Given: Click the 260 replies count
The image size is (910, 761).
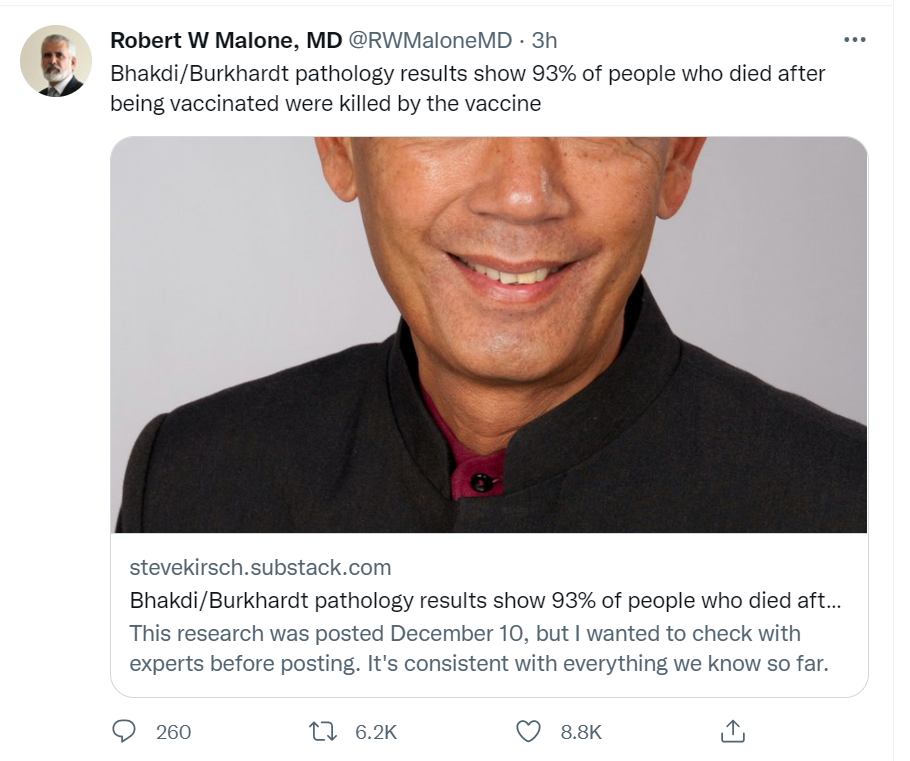Looking at the screenshot, I should pos(173,732).
